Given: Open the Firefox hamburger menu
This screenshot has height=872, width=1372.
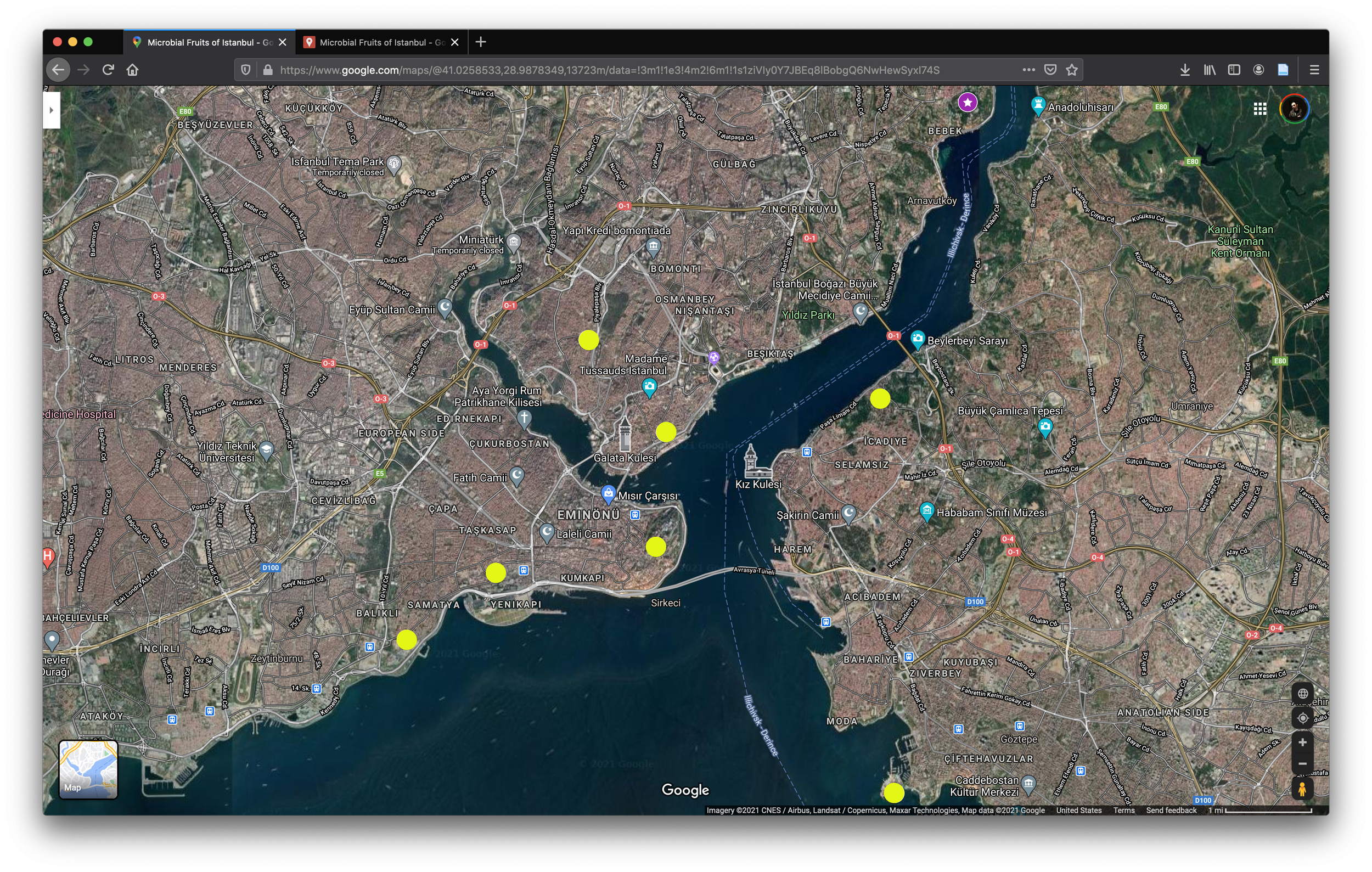Looking at the screenshot, I should pyautogui.click(x=1314, y=70).
